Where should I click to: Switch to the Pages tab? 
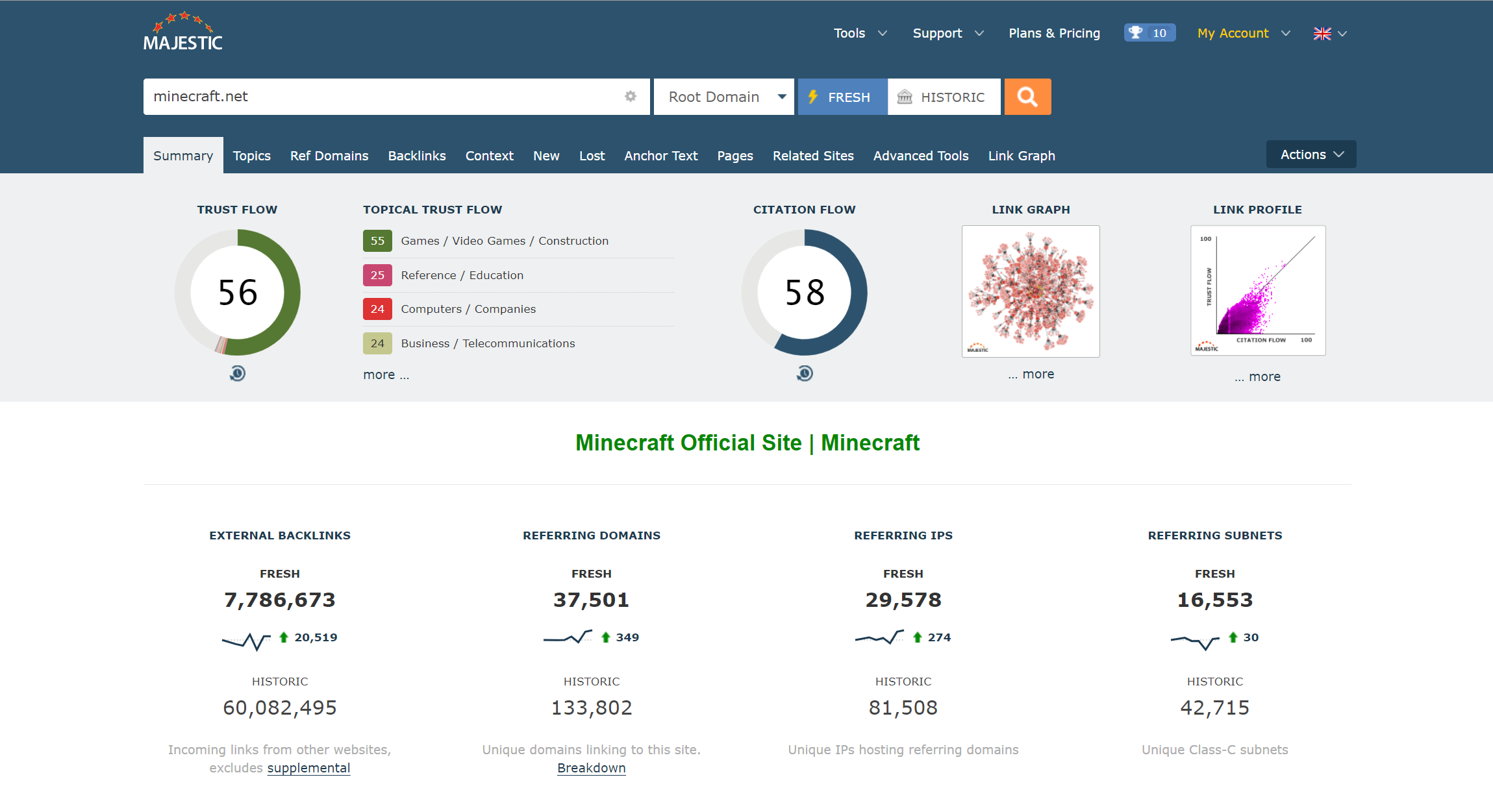[735, 156]
